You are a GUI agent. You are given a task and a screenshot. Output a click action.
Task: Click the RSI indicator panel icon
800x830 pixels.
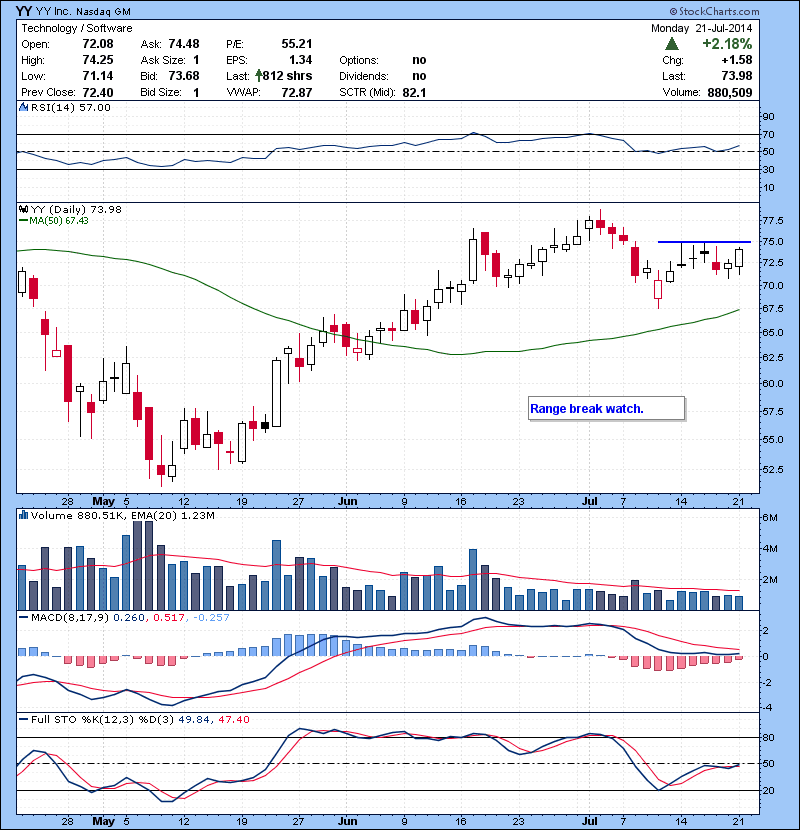[x=23, y=107]
